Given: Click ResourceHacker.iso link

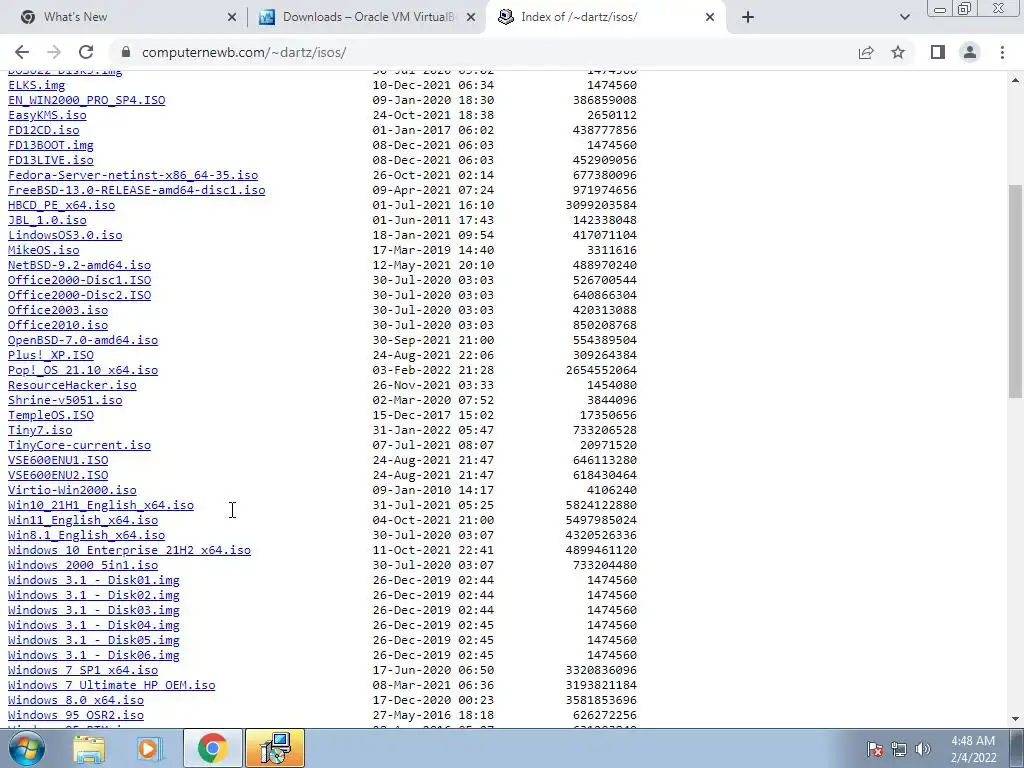Looking at the screenshot, I should coord(72,385).
